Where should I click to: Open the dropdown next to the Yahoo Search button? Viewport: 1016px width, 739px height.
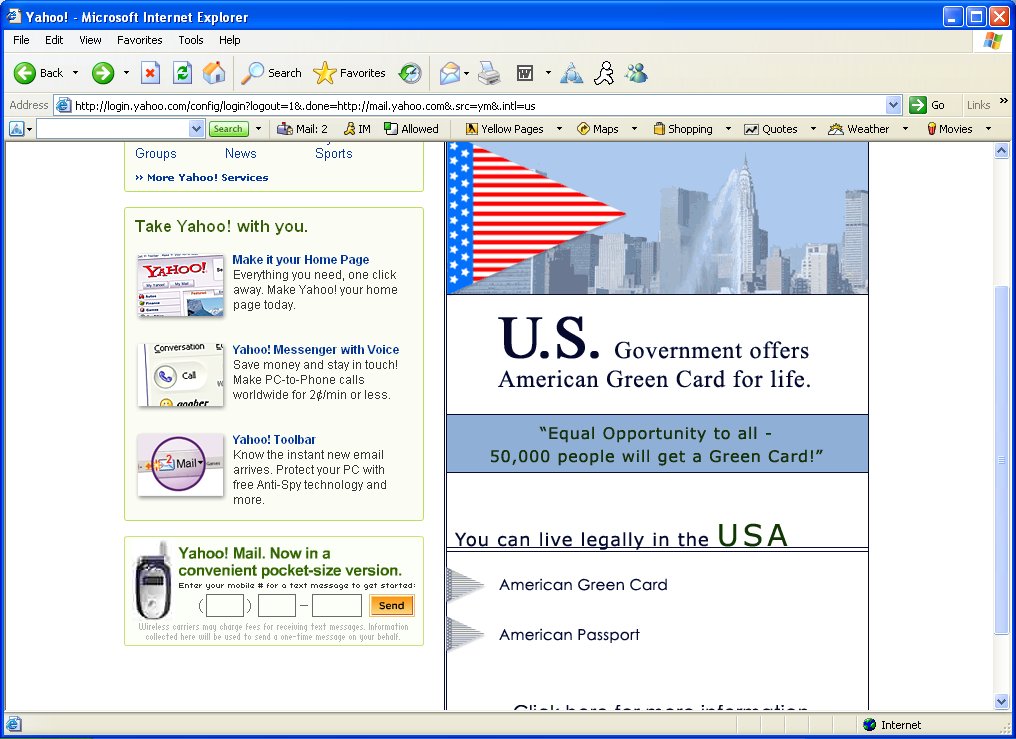259,129
